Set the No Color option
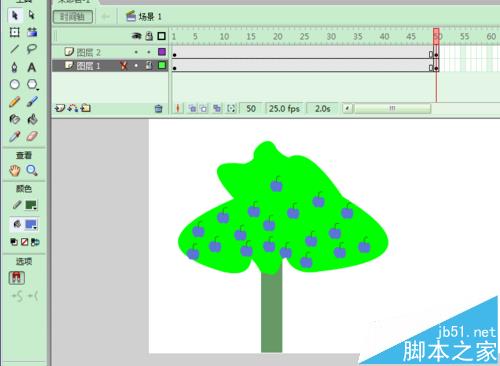The image size is (500, 366). [24, 242]
